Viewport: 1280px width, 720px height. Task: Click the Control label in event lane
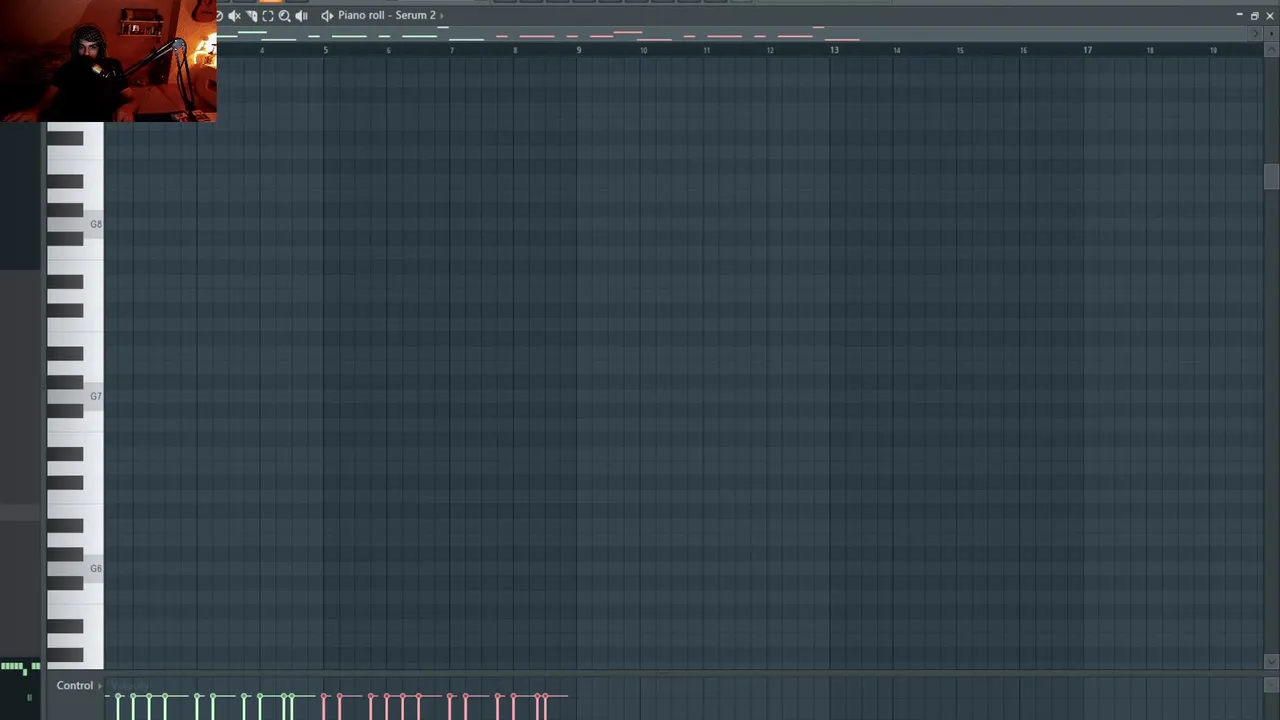tap(75, 686)
